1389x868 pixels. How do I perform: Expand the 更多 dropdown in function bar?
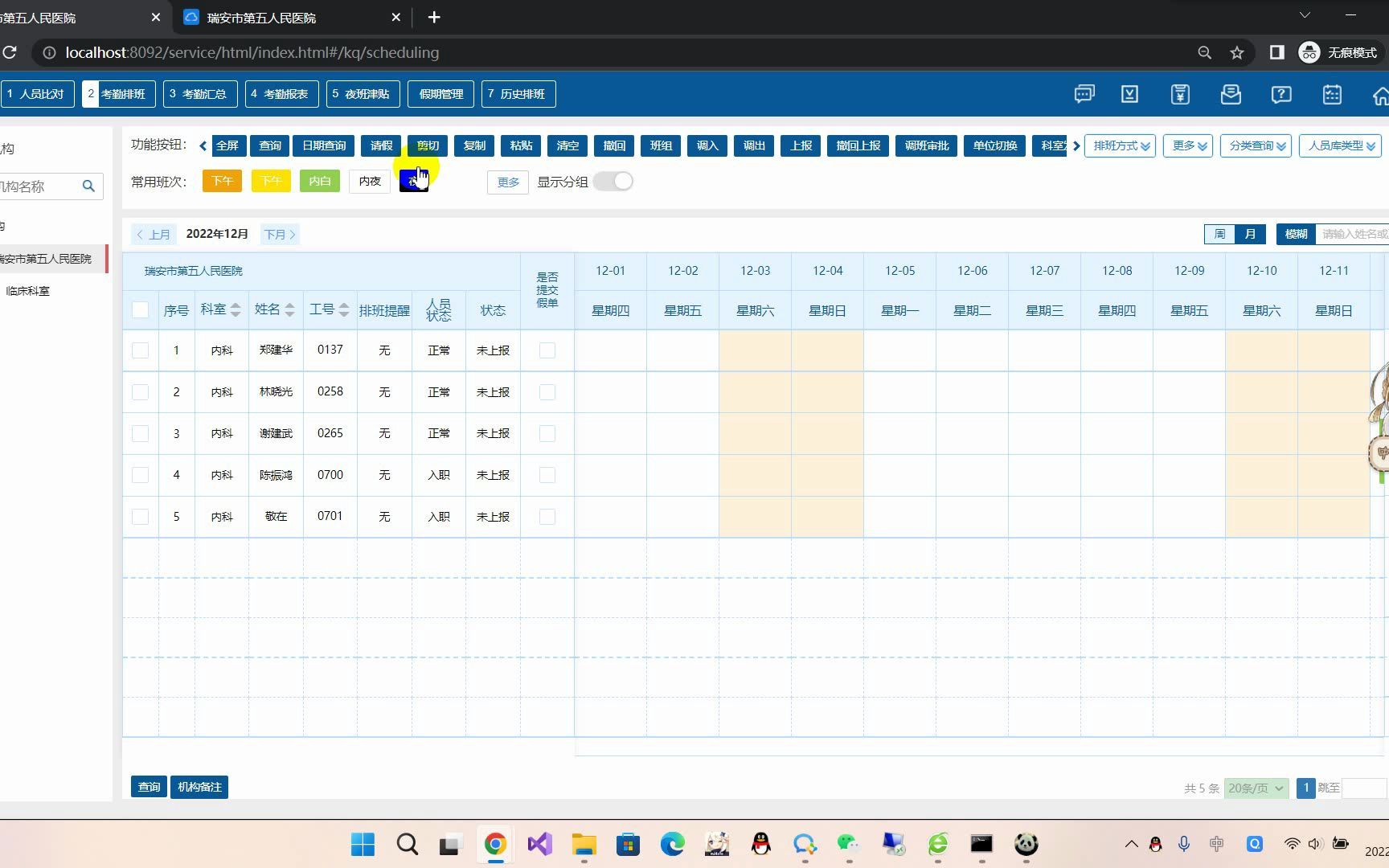point(1188,145)
